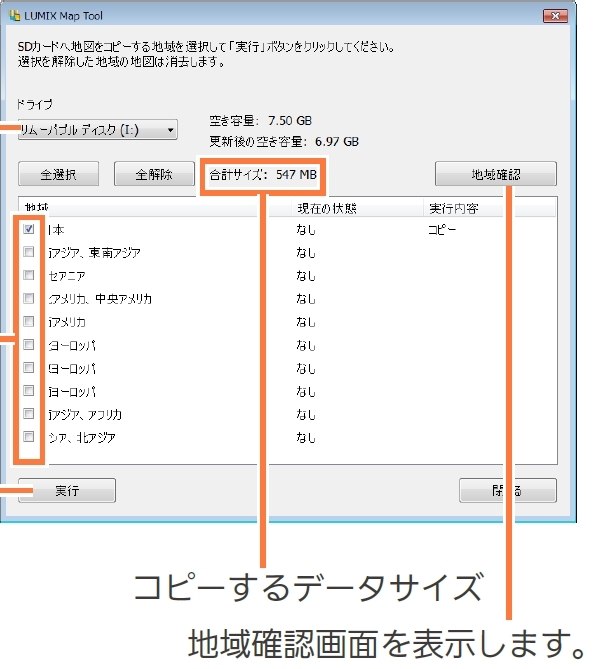
Task: Click the 合計サイズ 547 MB label
Action: click(263, 175)
